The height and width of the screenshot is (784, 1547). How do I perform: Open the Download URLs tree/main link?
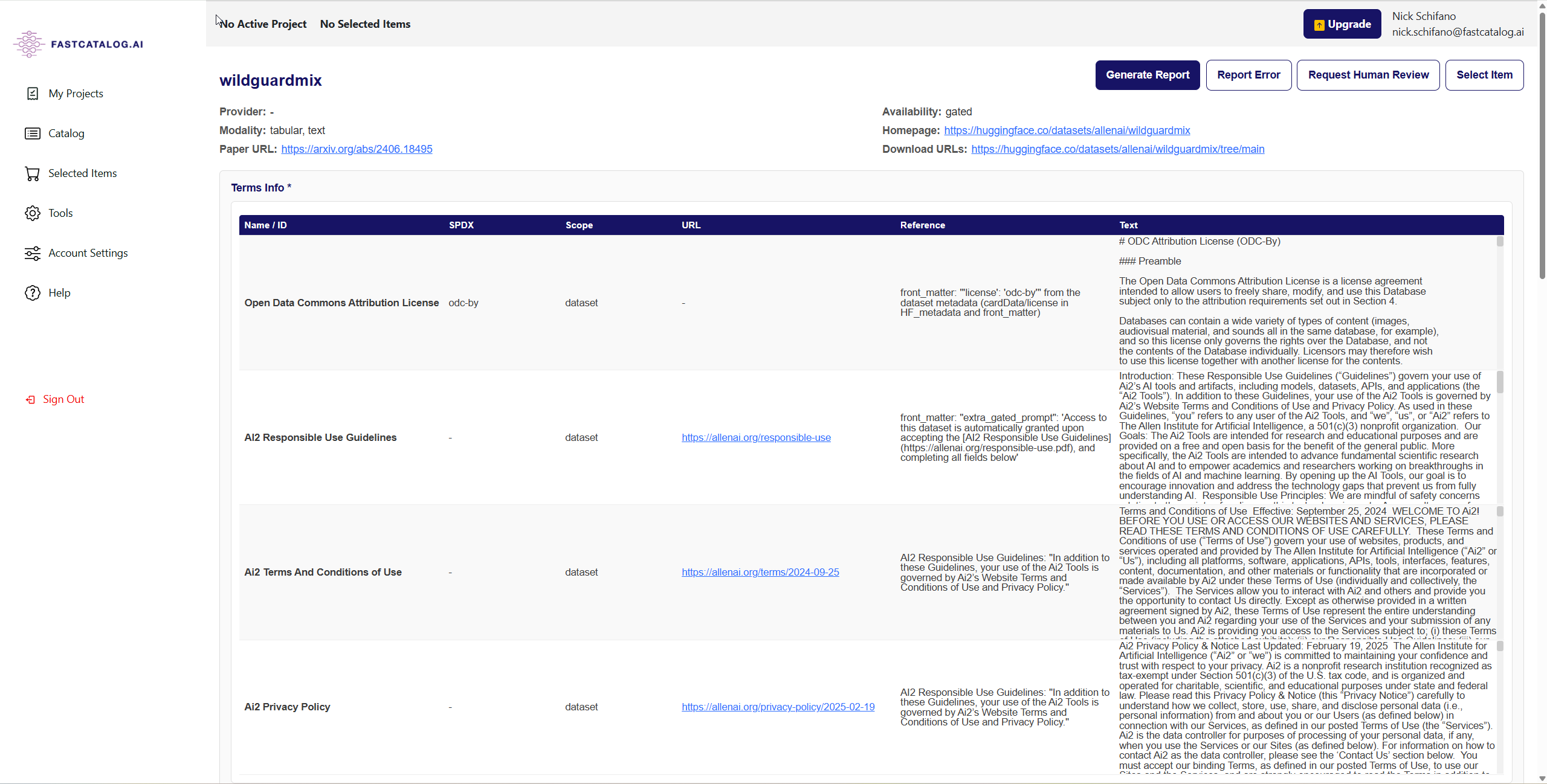[1117, 149]
